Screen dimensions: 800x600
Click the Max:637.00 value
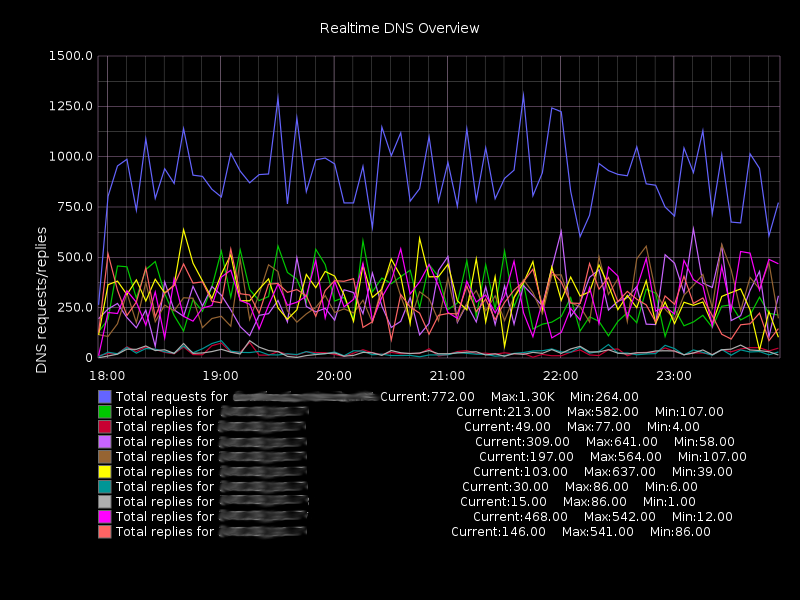pos(620,471)
